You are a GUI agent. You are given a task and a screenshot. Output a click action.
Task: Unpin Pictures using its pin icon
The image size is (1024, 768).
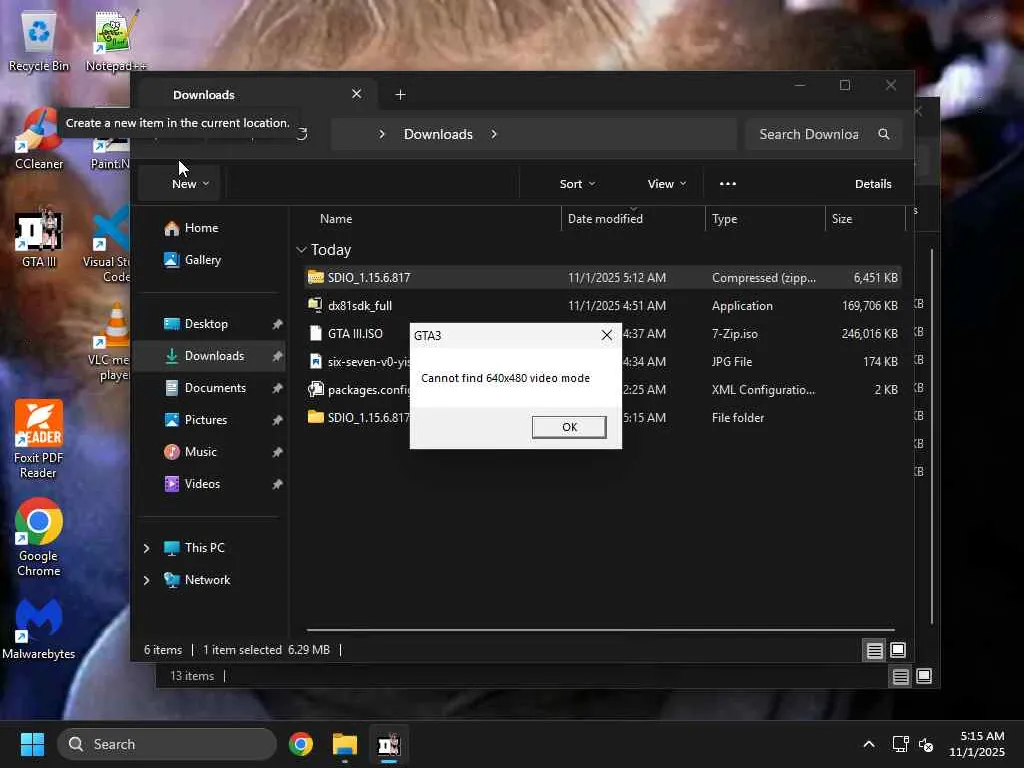(x=278, y=420)
